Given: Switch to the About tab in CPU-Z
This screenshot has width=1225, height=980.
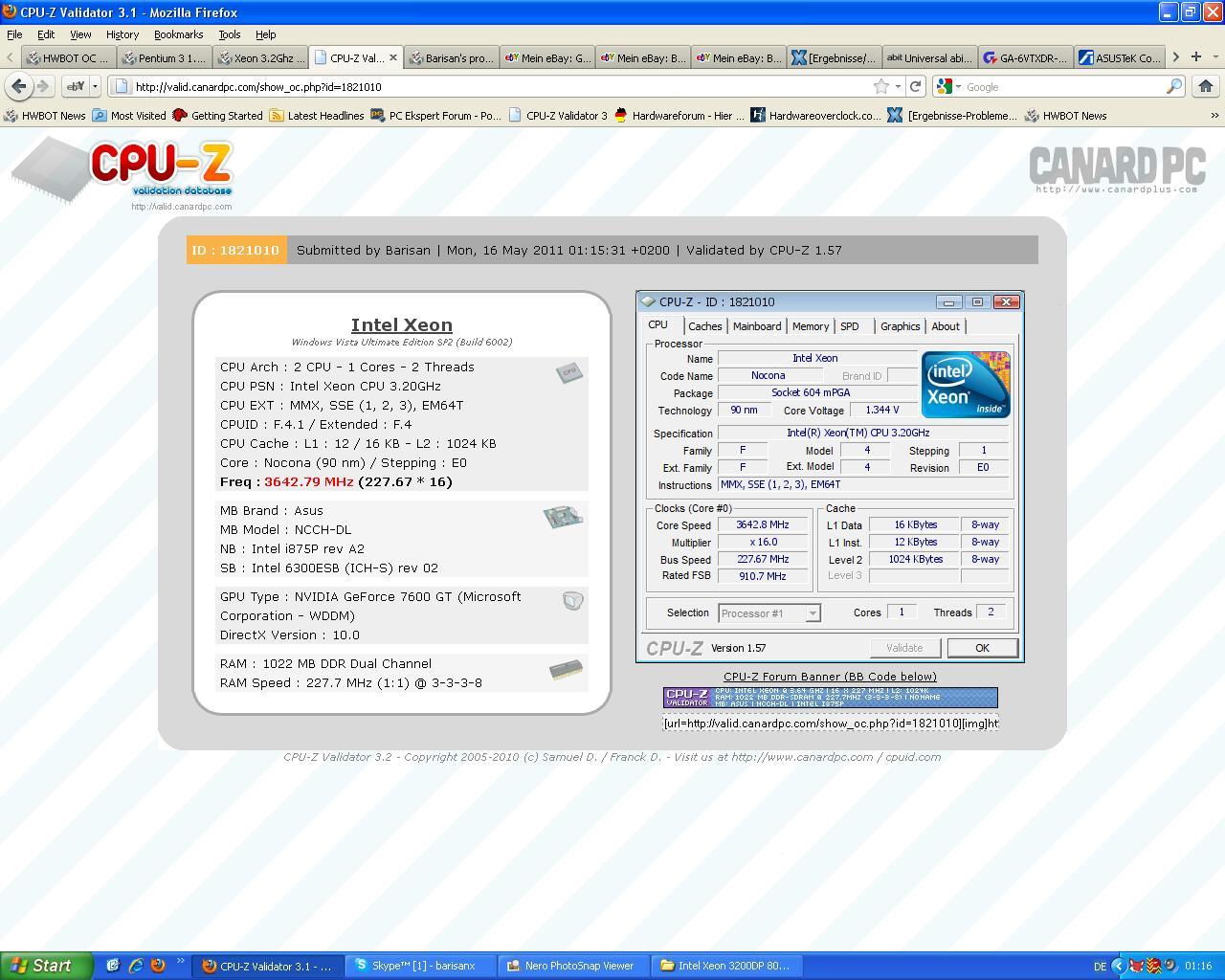Looking at the screenshot, I should coord(946,326).
